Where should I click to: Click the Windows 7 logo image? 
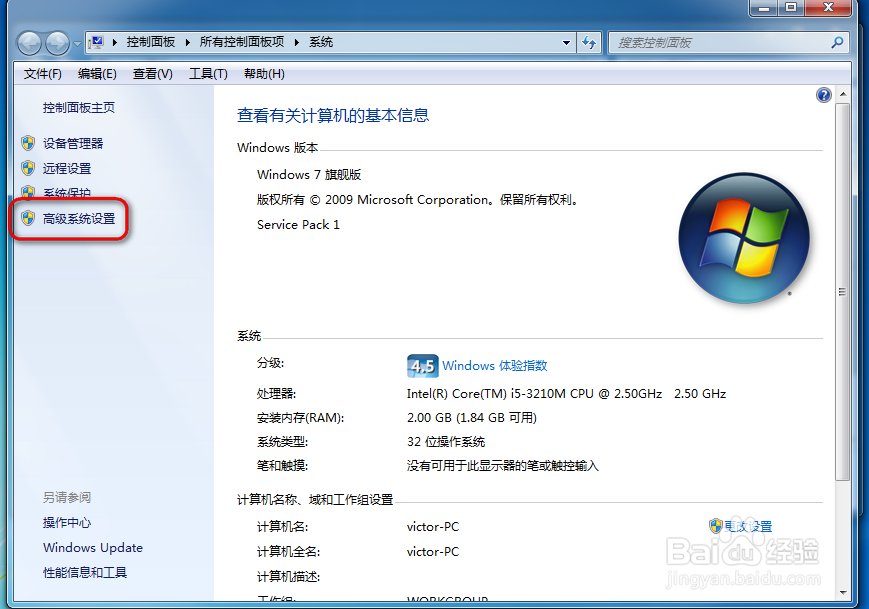[744, 238]
